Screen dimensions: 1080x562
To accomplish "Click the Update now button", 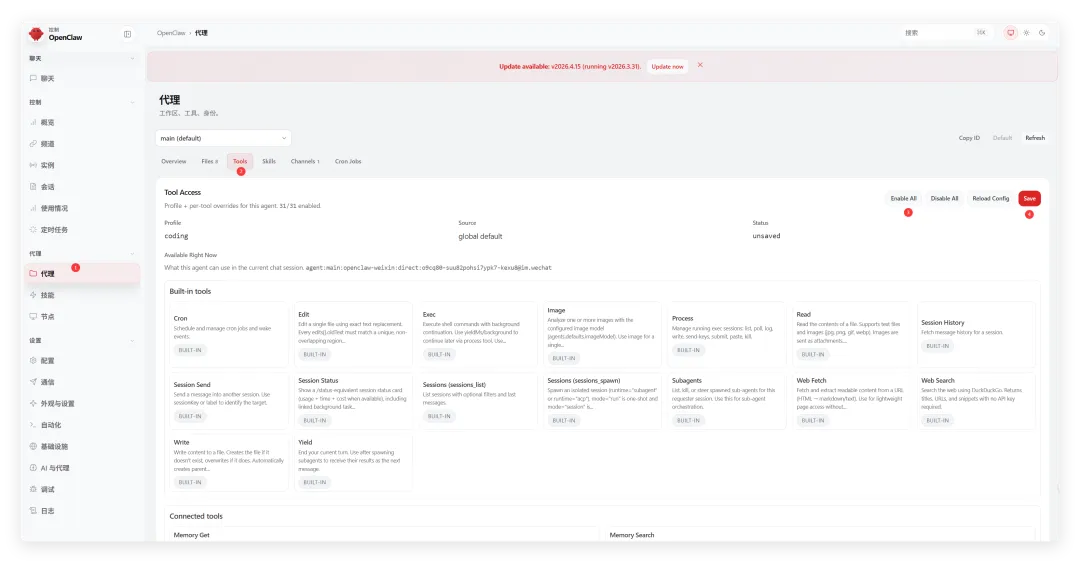I will [x=667, y=67].
